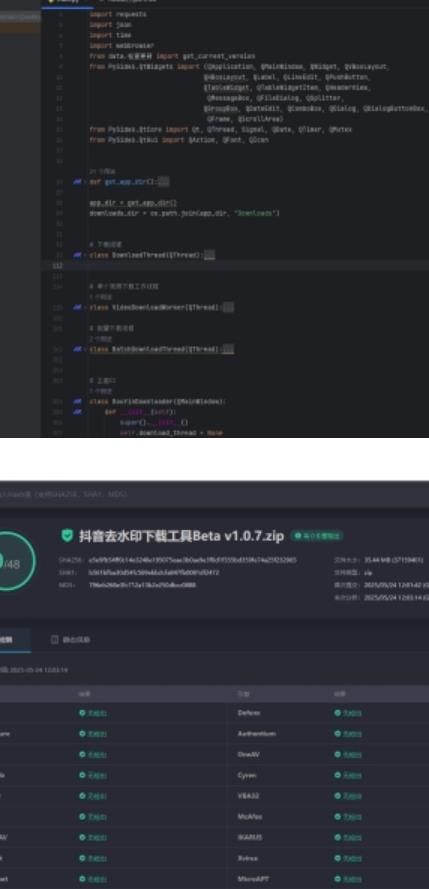Screen dimensions: 429x889
Task: Click the SHA256 hash value
Action: (193, 560)
